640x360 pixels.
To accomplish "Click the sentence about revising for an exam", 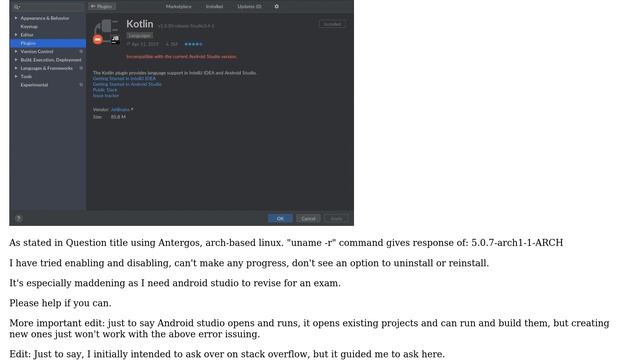I will [175, 283].
